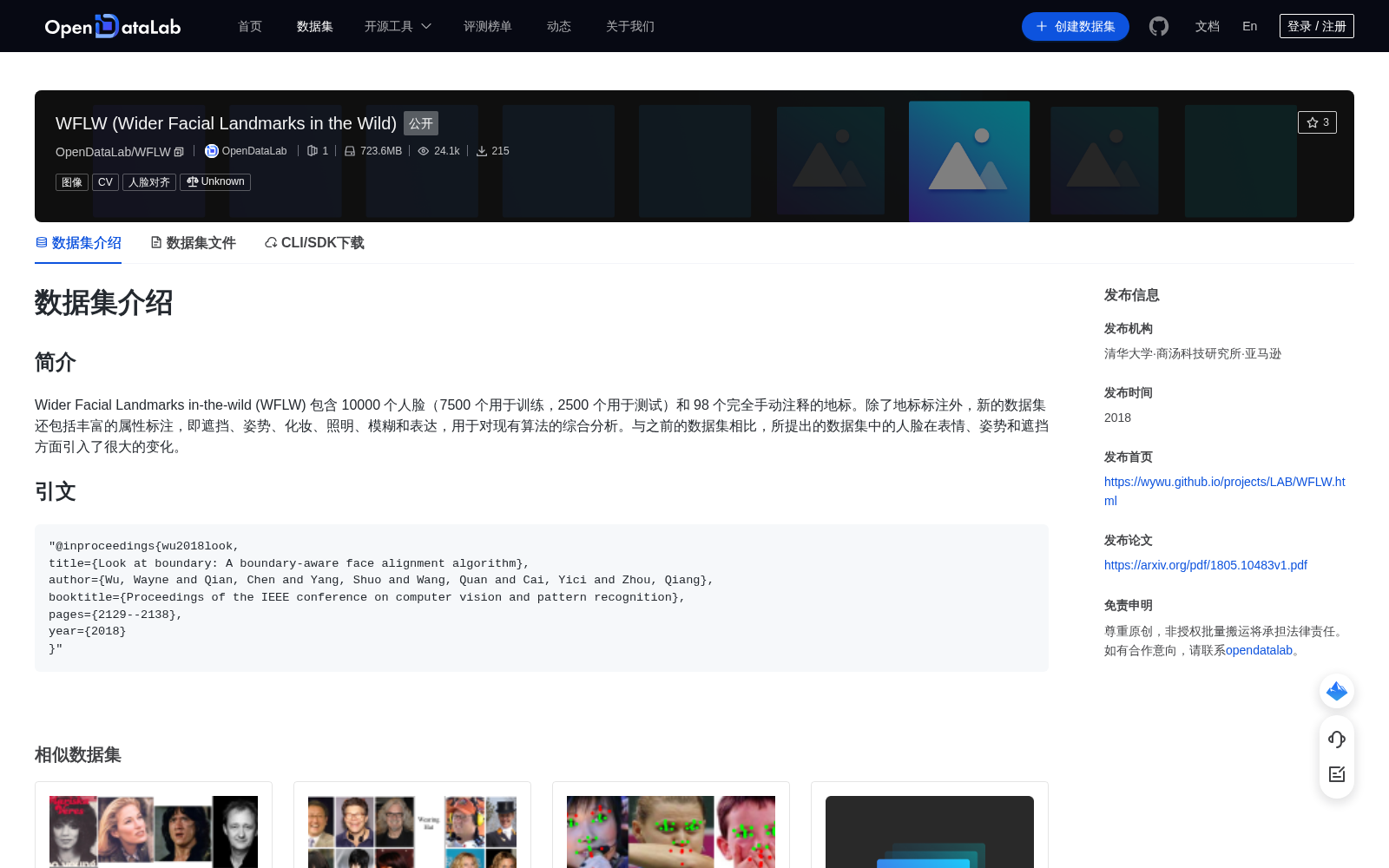Open fourth similar dataset with dark placeholder
Viewport: 1389px width, 868px height.
coord(930,825)
